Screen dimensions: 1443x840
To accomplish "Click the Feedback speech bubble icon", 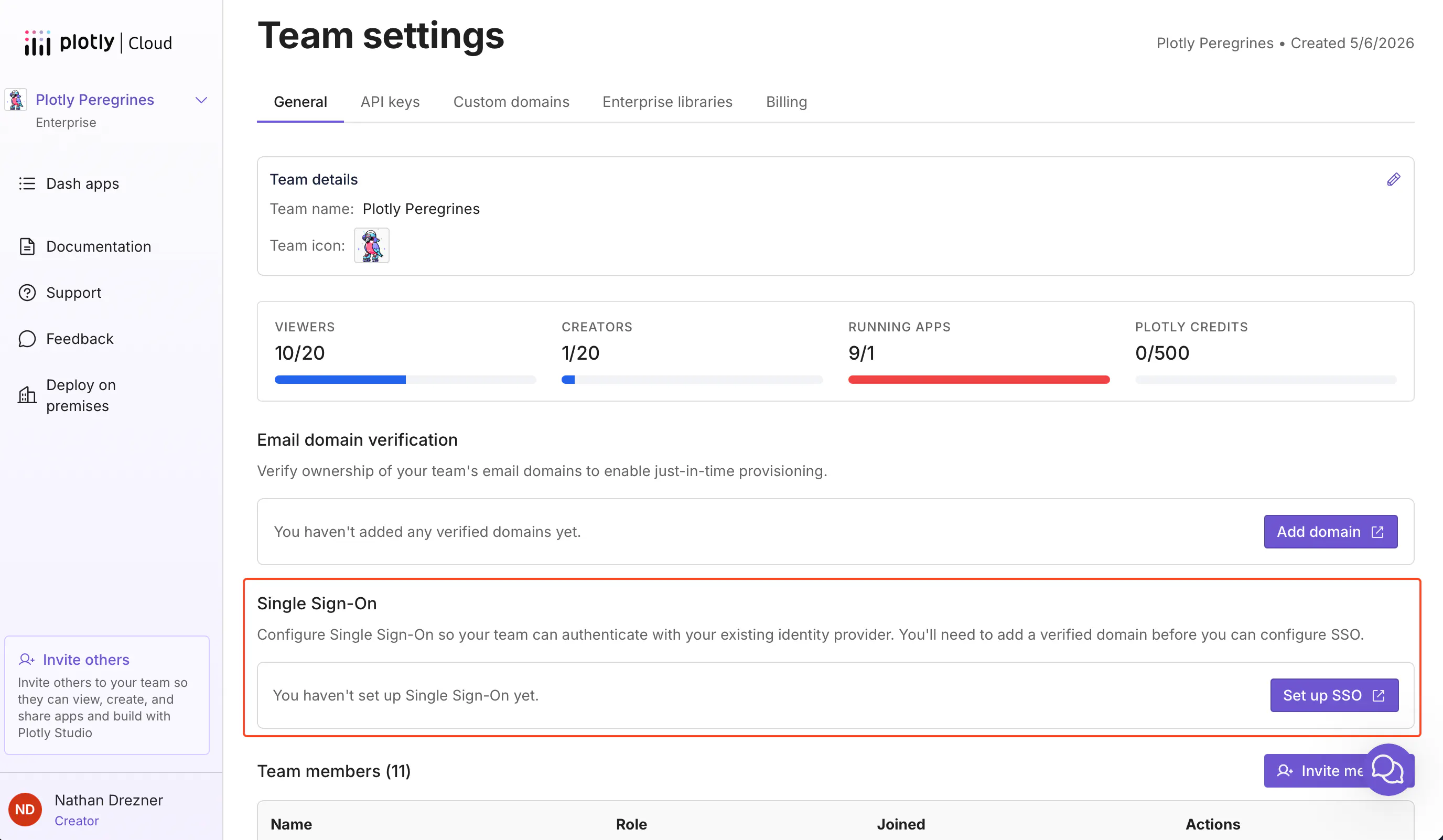I will point(27,339).
